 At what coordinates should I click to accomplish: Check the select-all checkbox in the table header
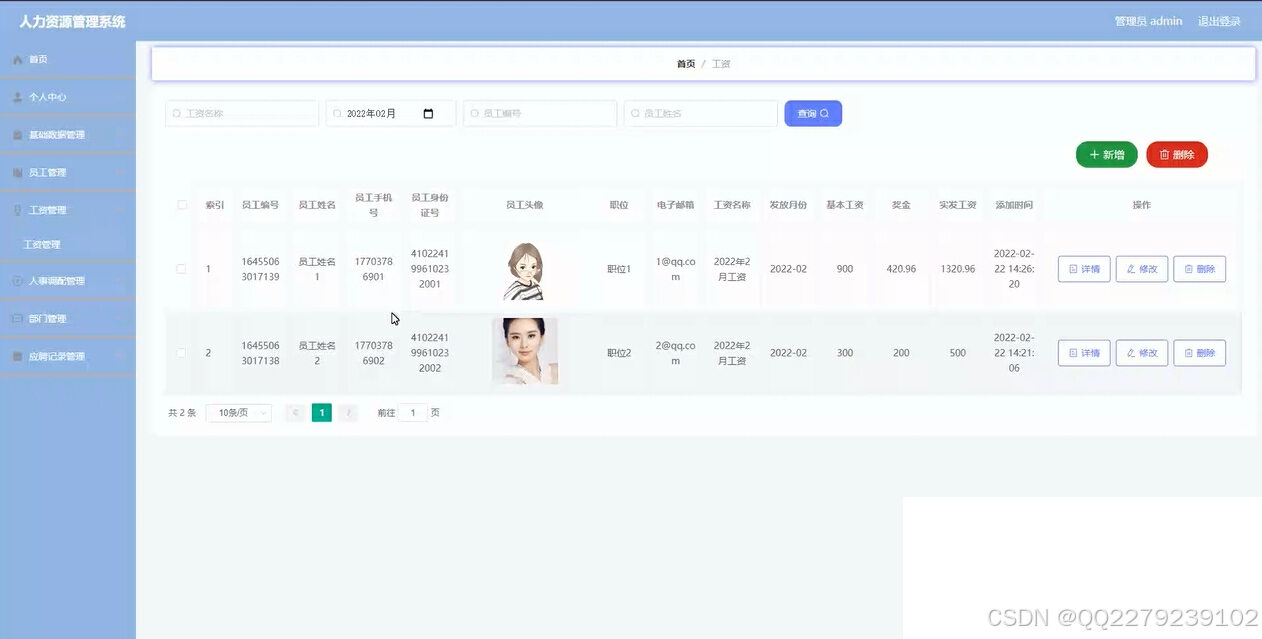(x=182, y=204)
